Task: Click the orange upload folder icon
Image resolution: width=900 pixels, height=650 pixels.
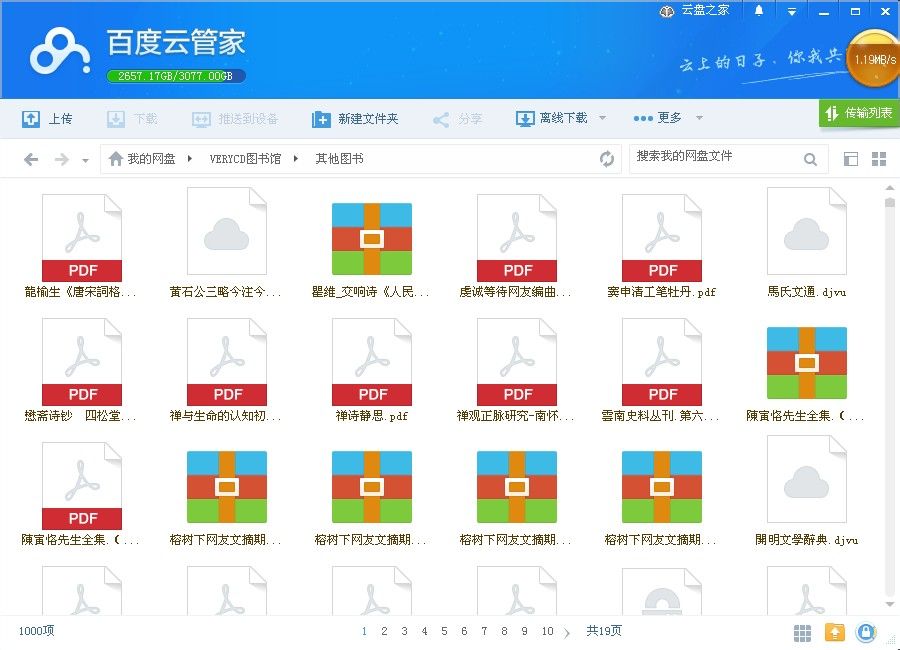Action: tap(835, 632)
